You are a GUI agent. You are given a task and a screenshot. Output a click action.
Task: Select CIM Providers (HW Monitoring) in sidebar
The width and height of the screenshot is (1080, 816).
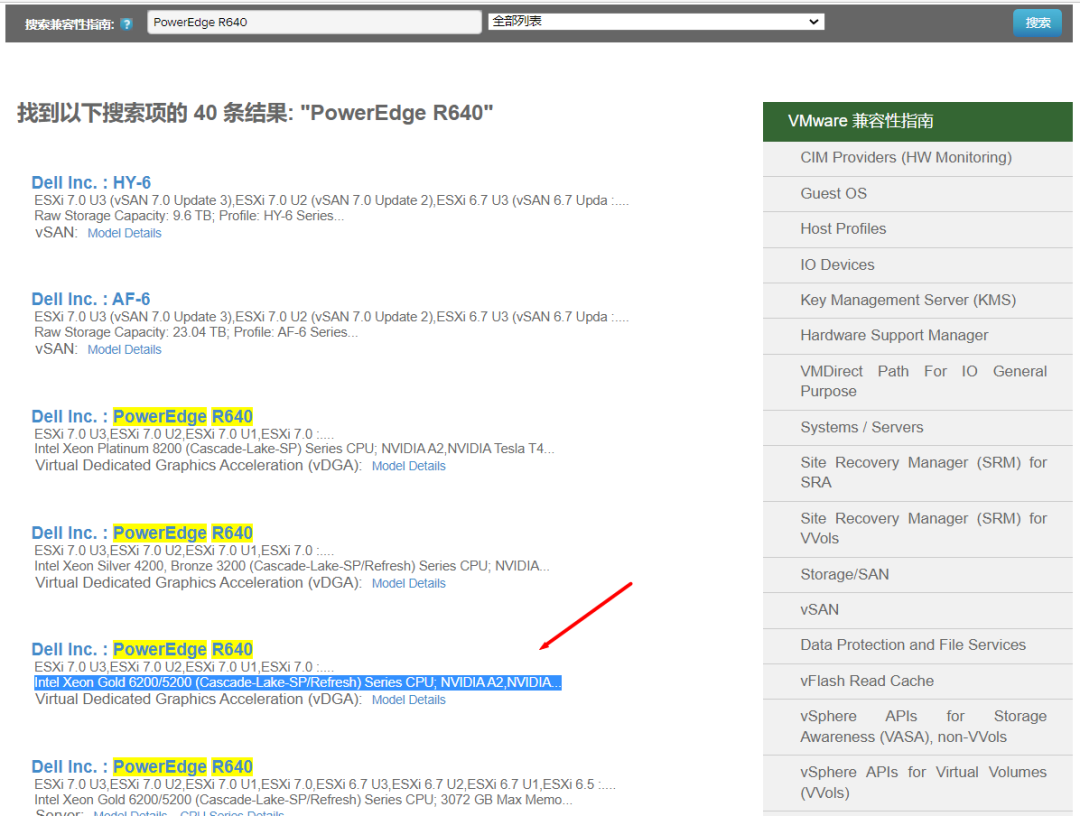(x=917, y=158)
